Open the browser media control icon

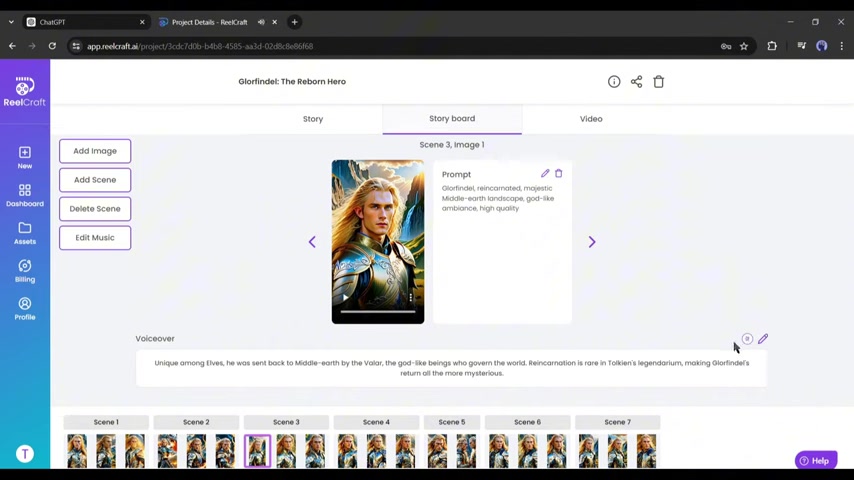pyautogui.click(x=801, y=46)
